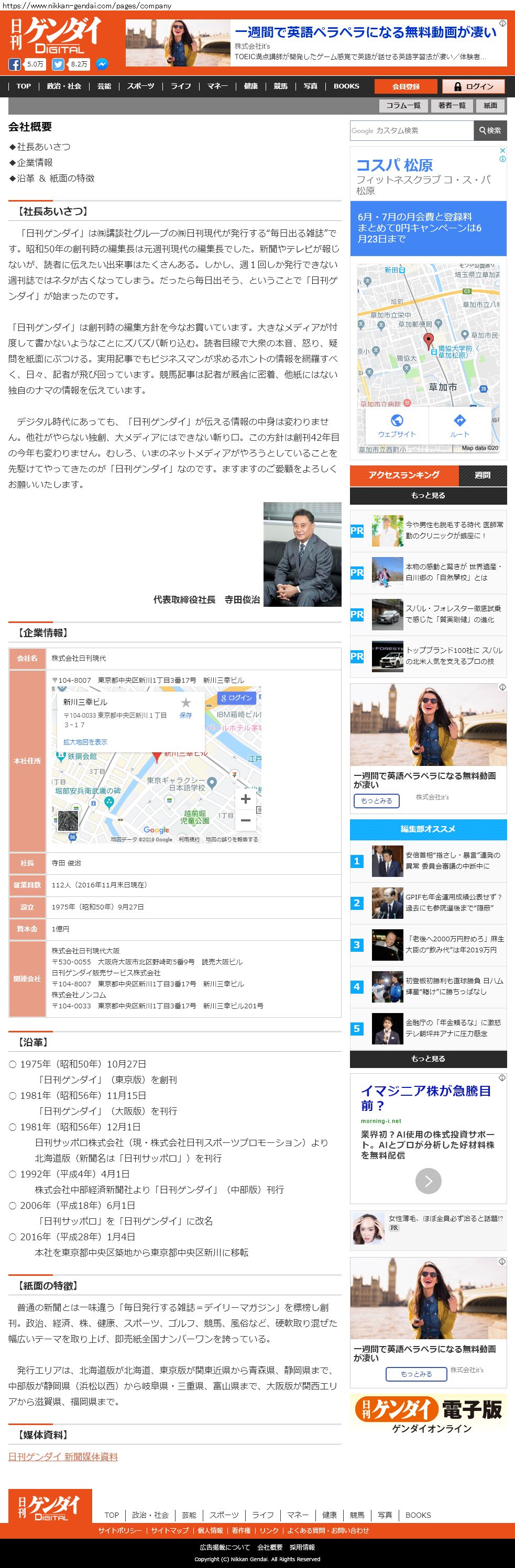Close the コスパ松原 ad with X
The image size is (515, 1568).
pos(502,150)
